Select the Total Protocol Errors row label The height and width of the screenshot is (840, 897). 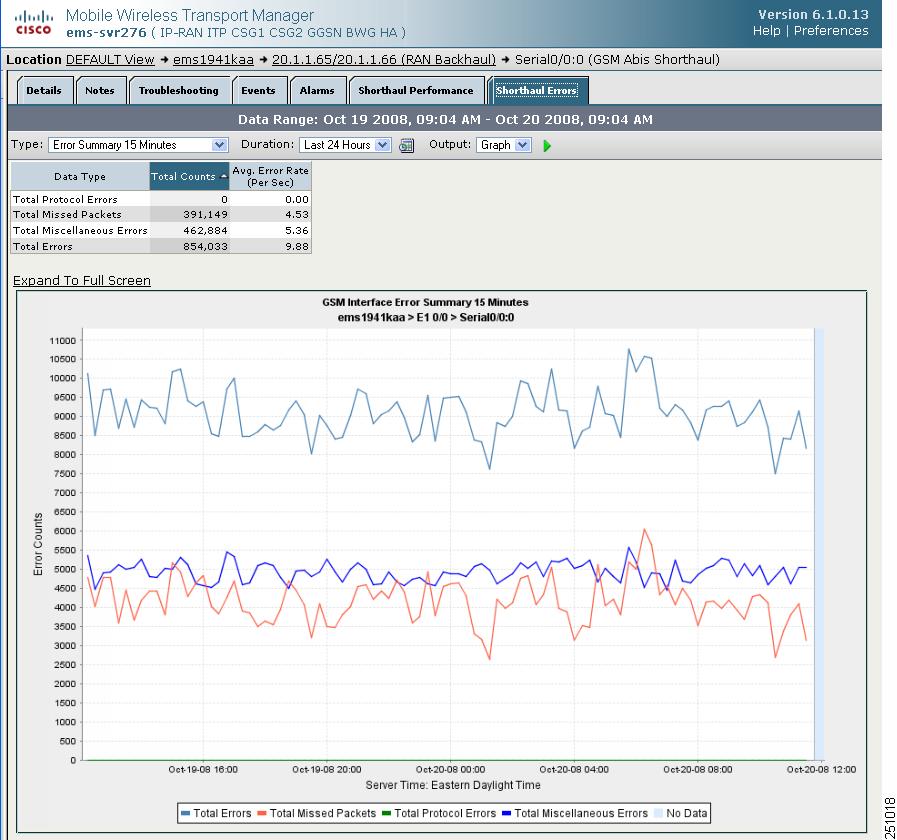pyautogui.click(x=65, y=199)
